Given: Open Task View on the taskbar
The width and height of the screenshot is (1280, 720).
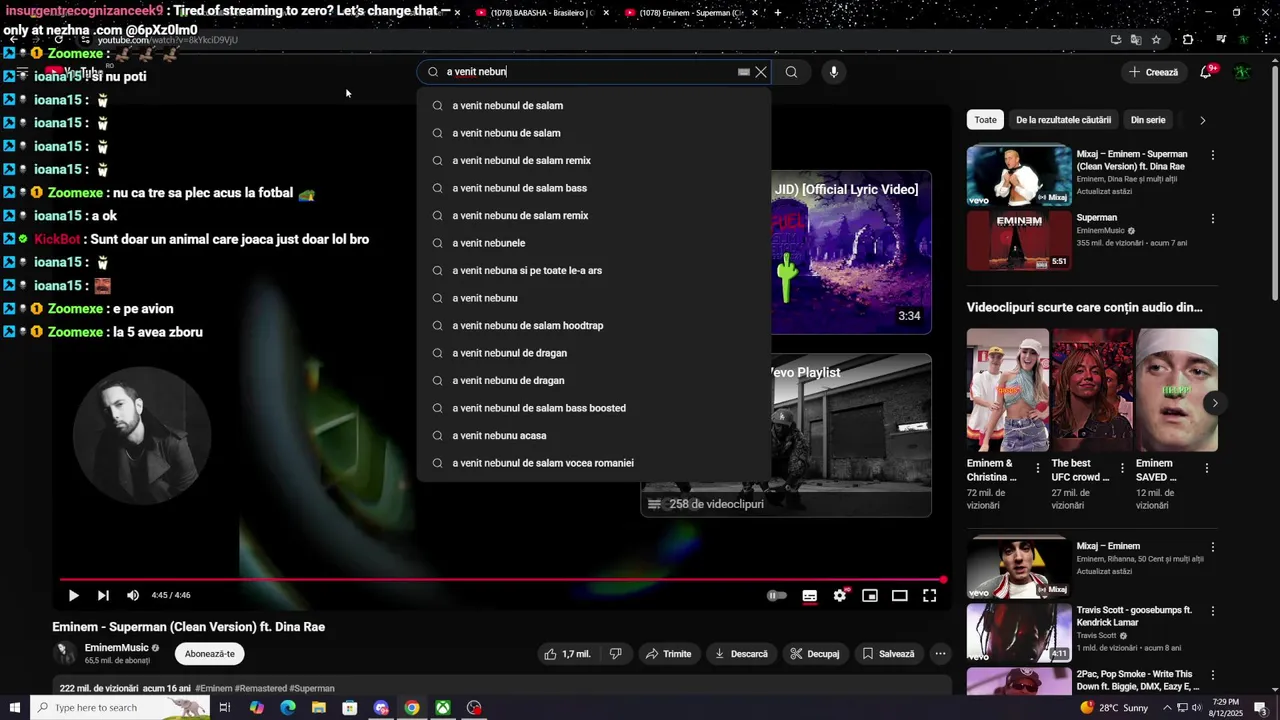Looking at the screenshot, I should 225,708.
